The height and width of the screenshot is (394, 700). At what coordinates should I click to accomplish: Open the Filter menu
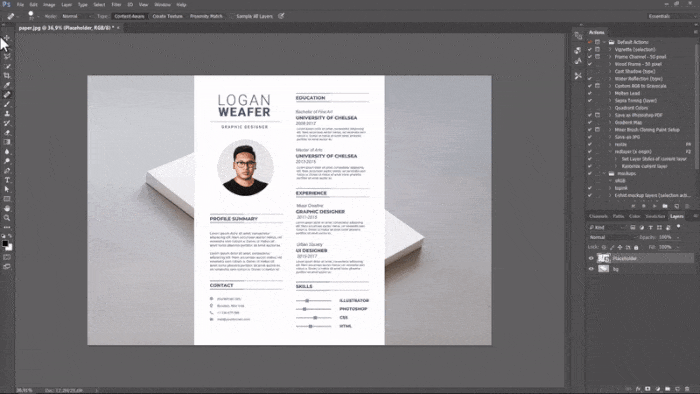point(116,4)
